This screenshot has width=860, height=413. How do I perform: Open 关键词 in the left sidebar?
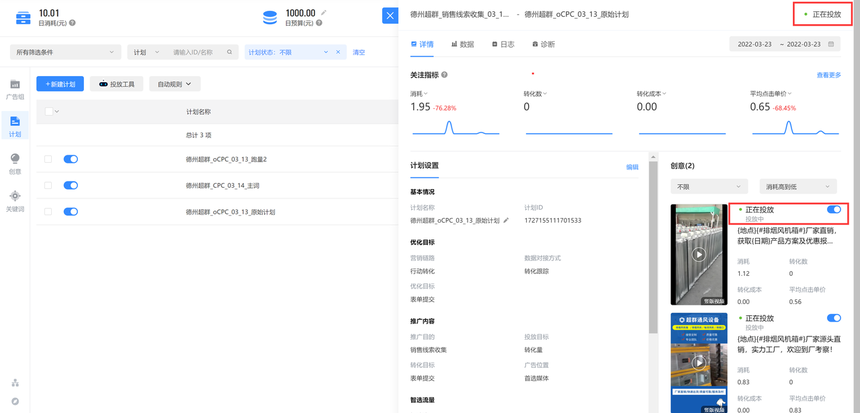click(x=15, y=199)
